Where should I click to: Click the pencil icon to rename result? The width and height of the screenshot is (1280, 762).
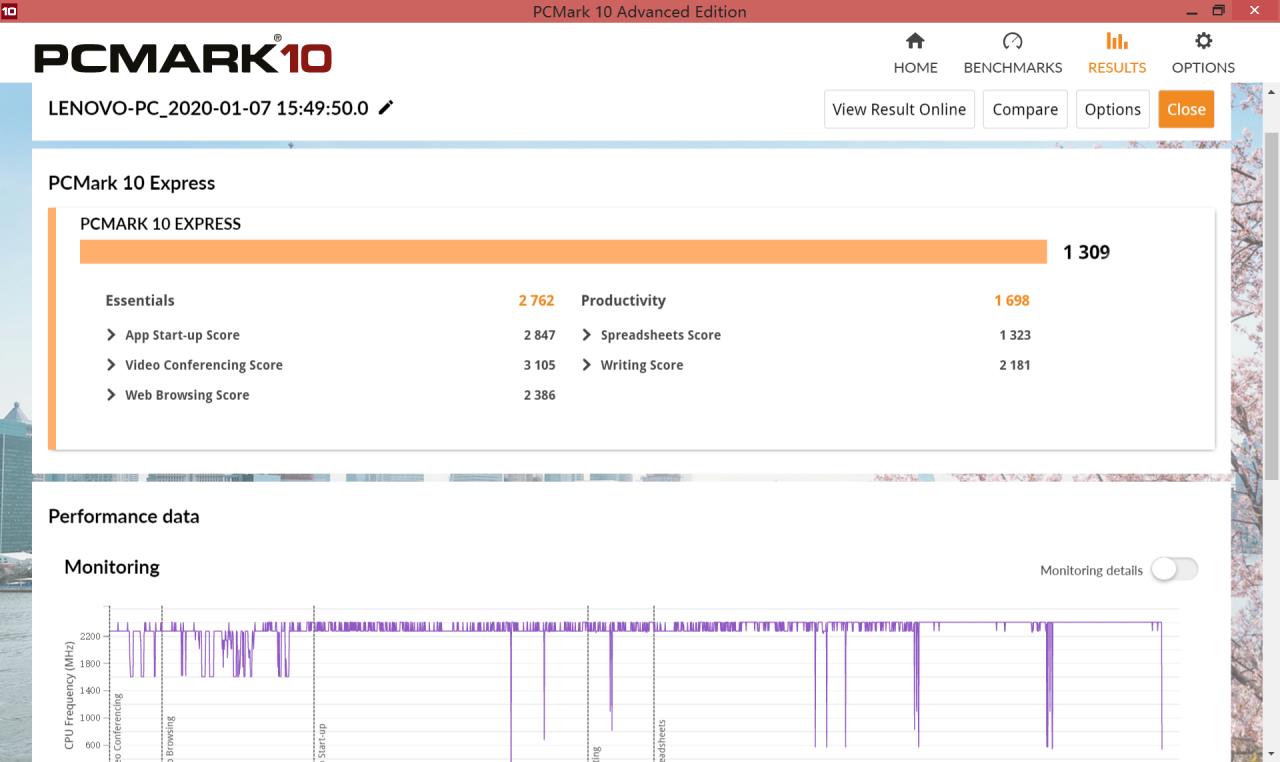386,107
